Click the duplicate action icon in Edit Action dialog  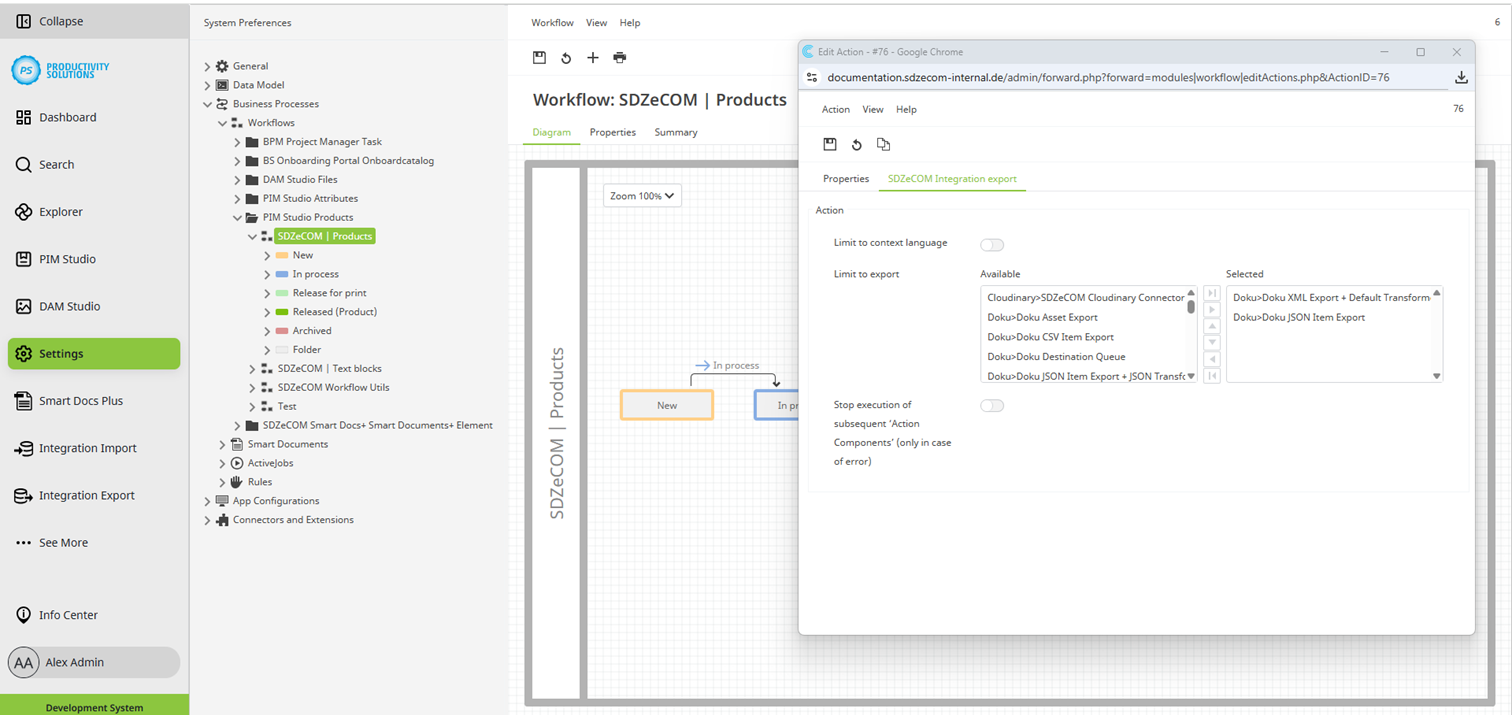pyautogui.click(x=883, y=144)
